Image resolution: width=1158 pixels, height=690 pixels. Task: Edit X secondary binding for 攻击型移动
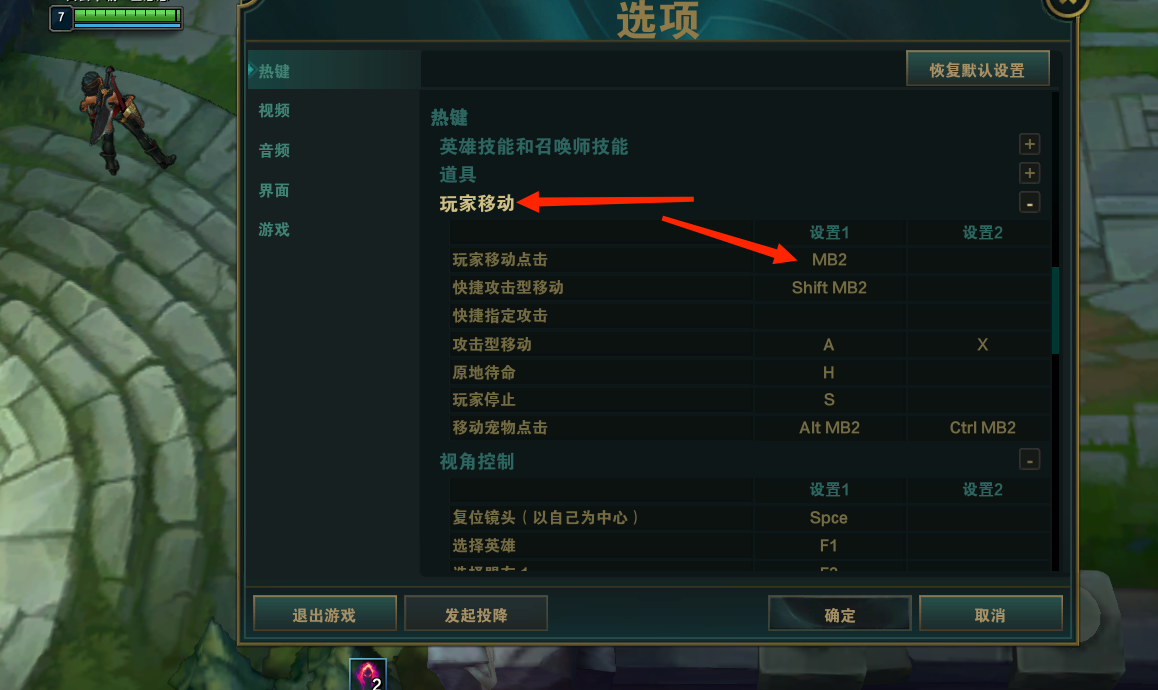[x=982, y=345]
